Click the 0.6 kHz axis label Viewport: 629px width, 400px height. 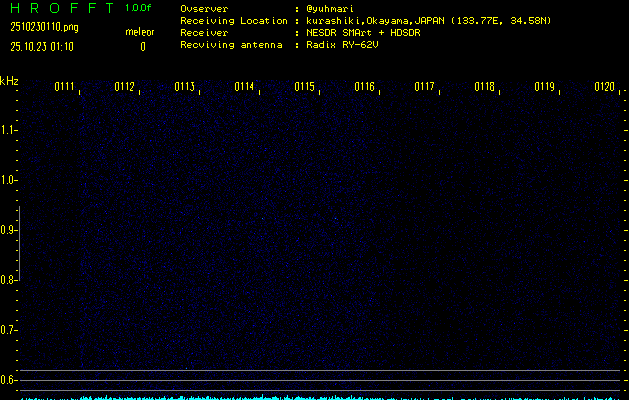coord(7,380)
